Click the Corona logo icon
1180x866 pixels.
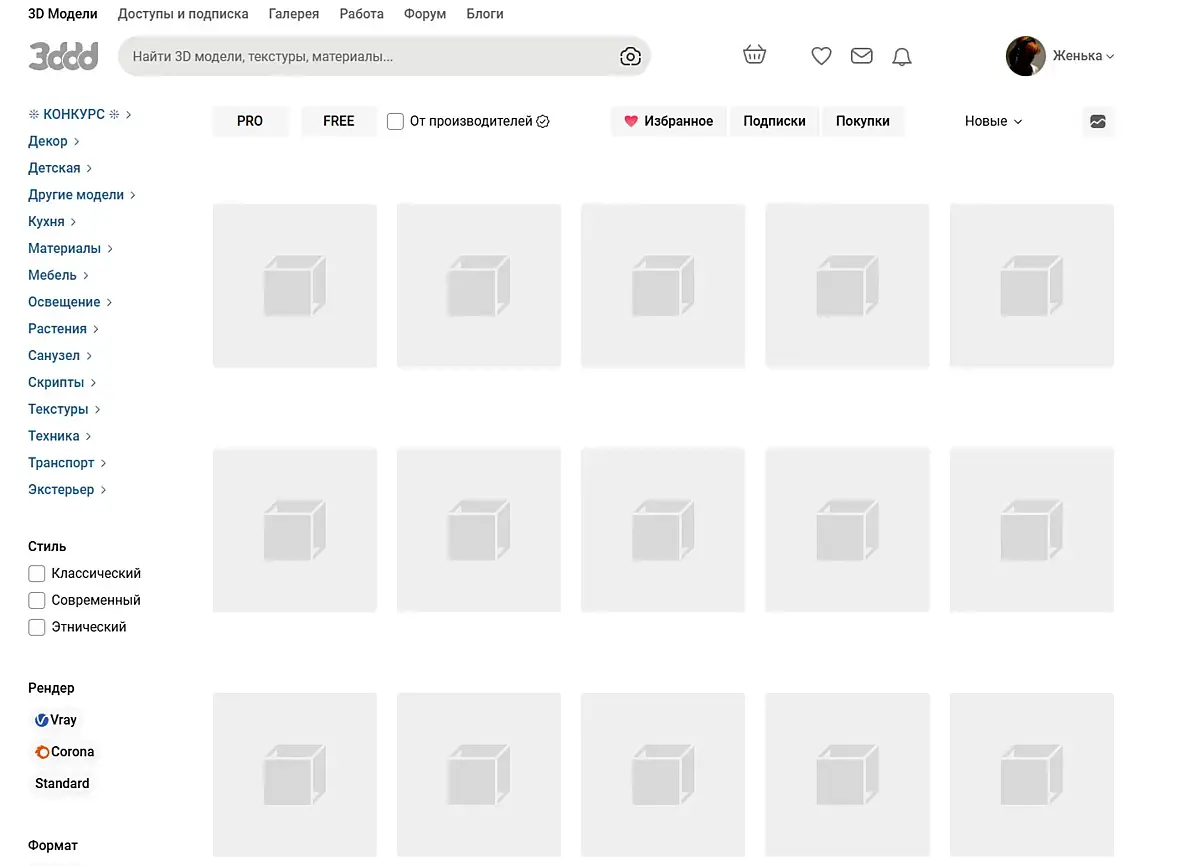[42, 752]
